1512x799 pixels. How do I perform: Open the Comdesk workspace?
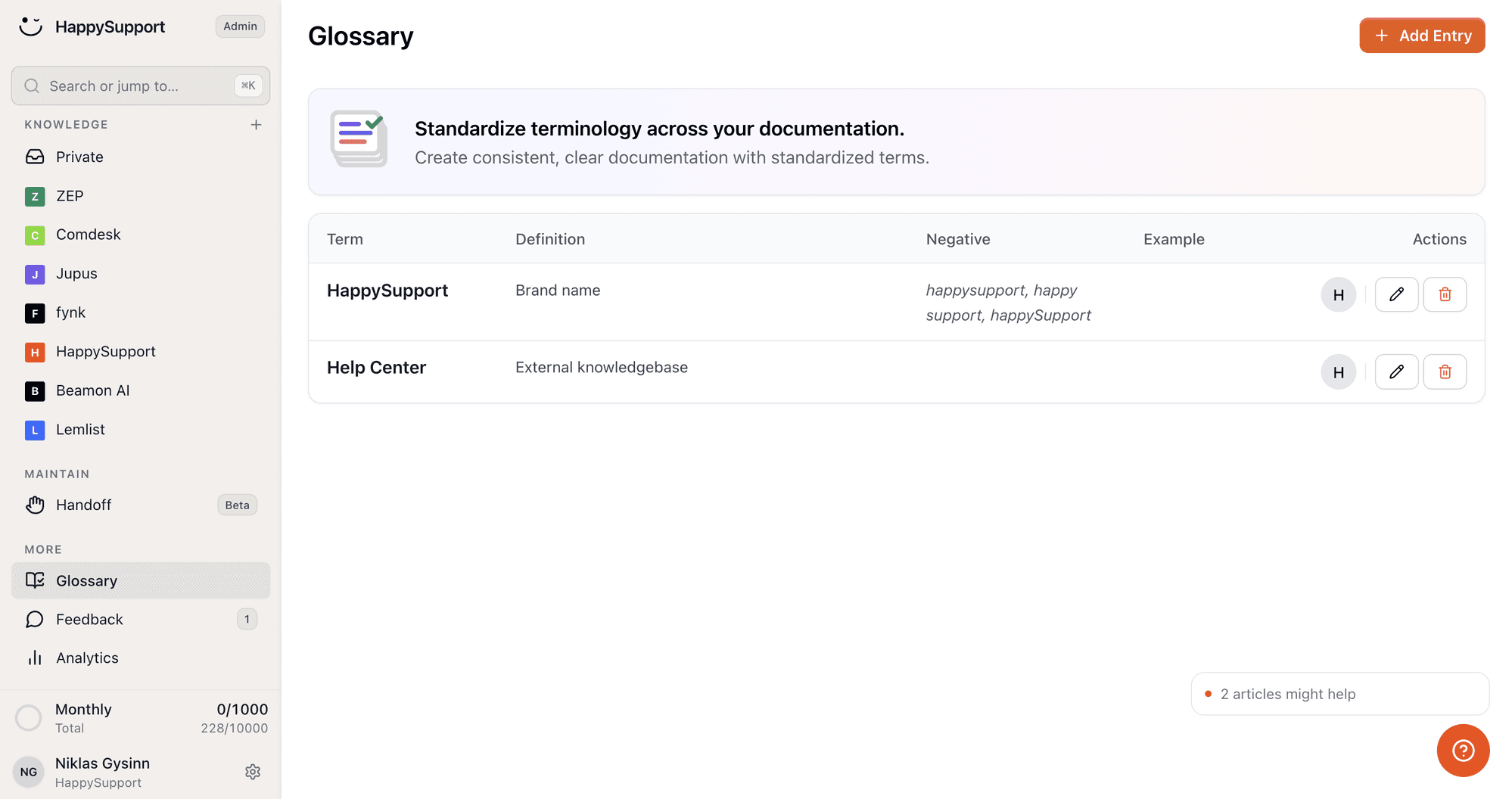coord(141,235)
